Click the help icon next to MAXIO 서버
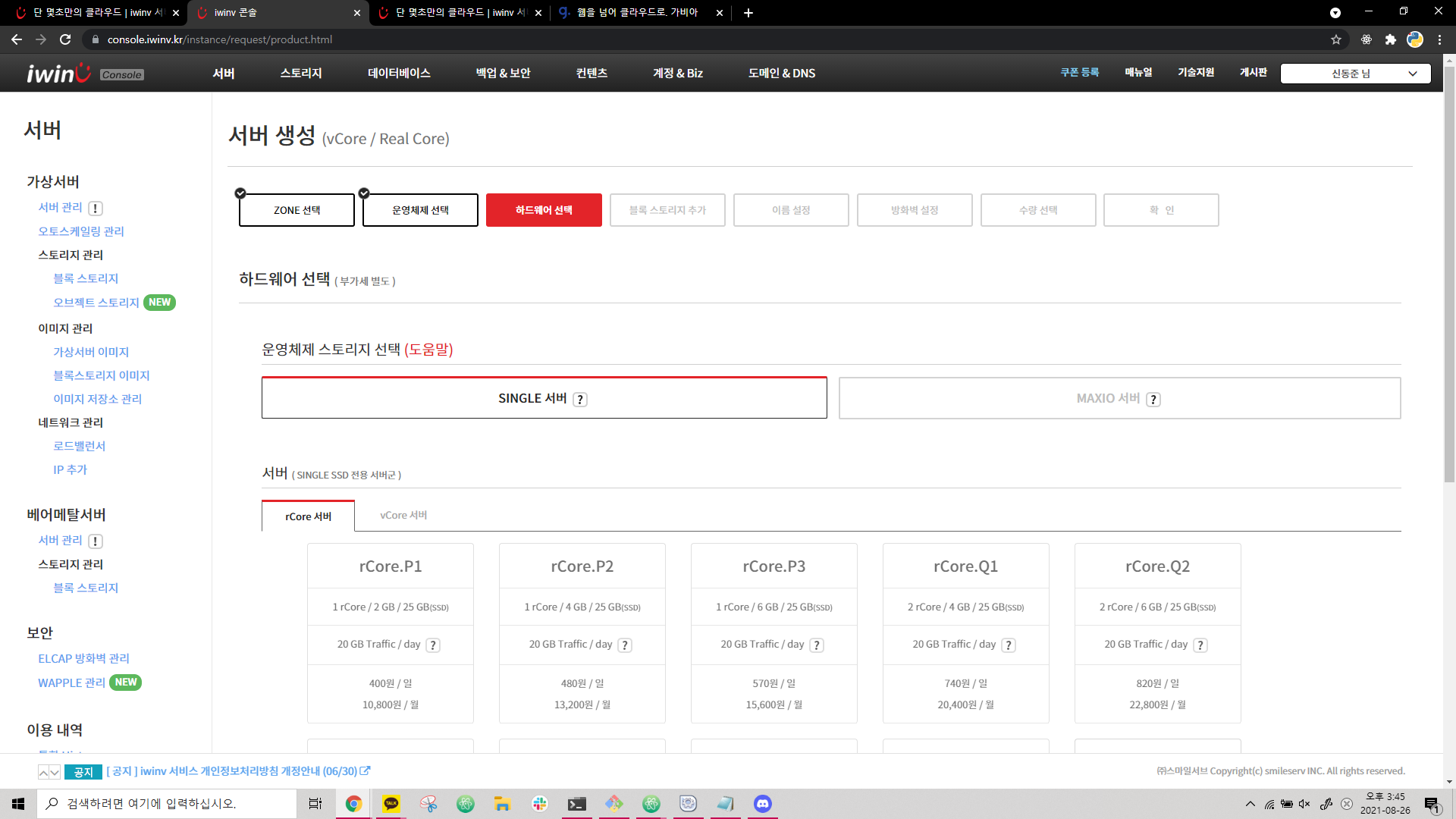This screenshot has height=819, width=1456. [x=1153, y=400]
